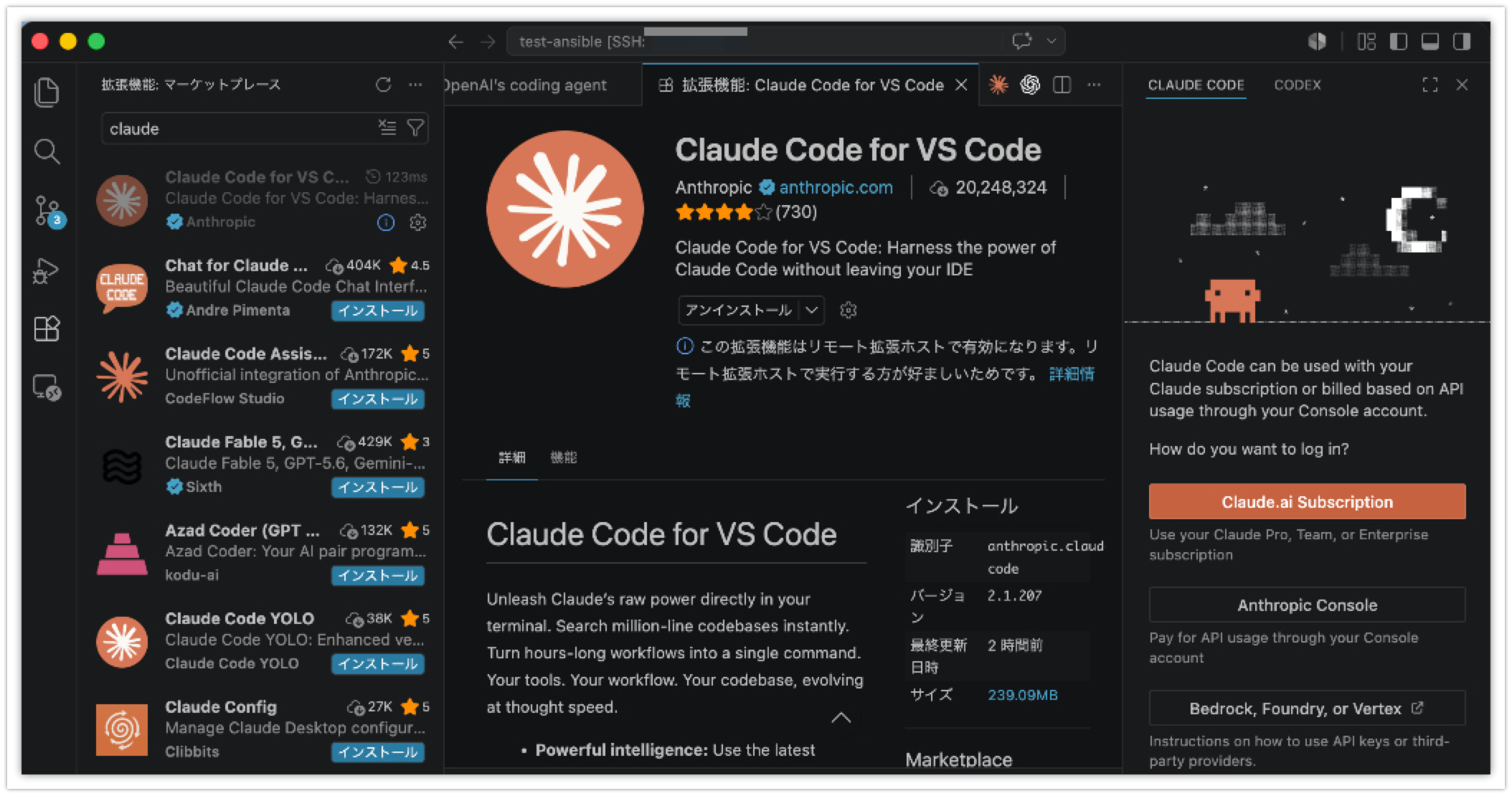Switch to the 詳細 tab
The image size is (1512, 796).
pos(512,458)
